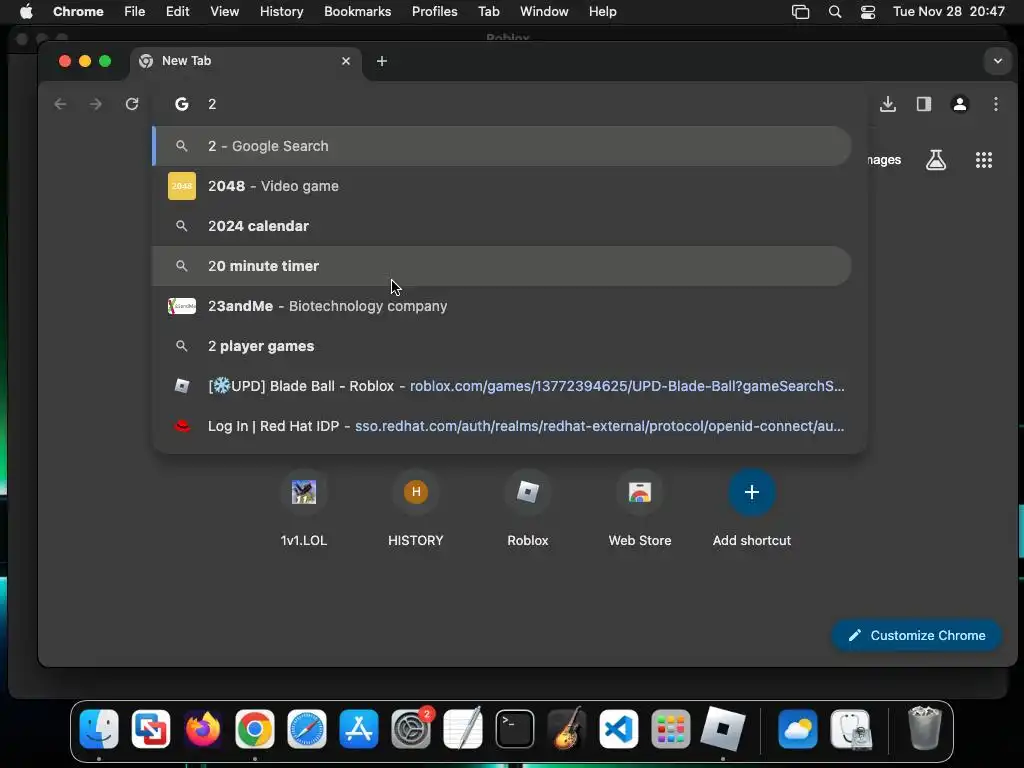Open the Google apps grid
This screenshot has width=1024, height=768.
pos(984,160)
